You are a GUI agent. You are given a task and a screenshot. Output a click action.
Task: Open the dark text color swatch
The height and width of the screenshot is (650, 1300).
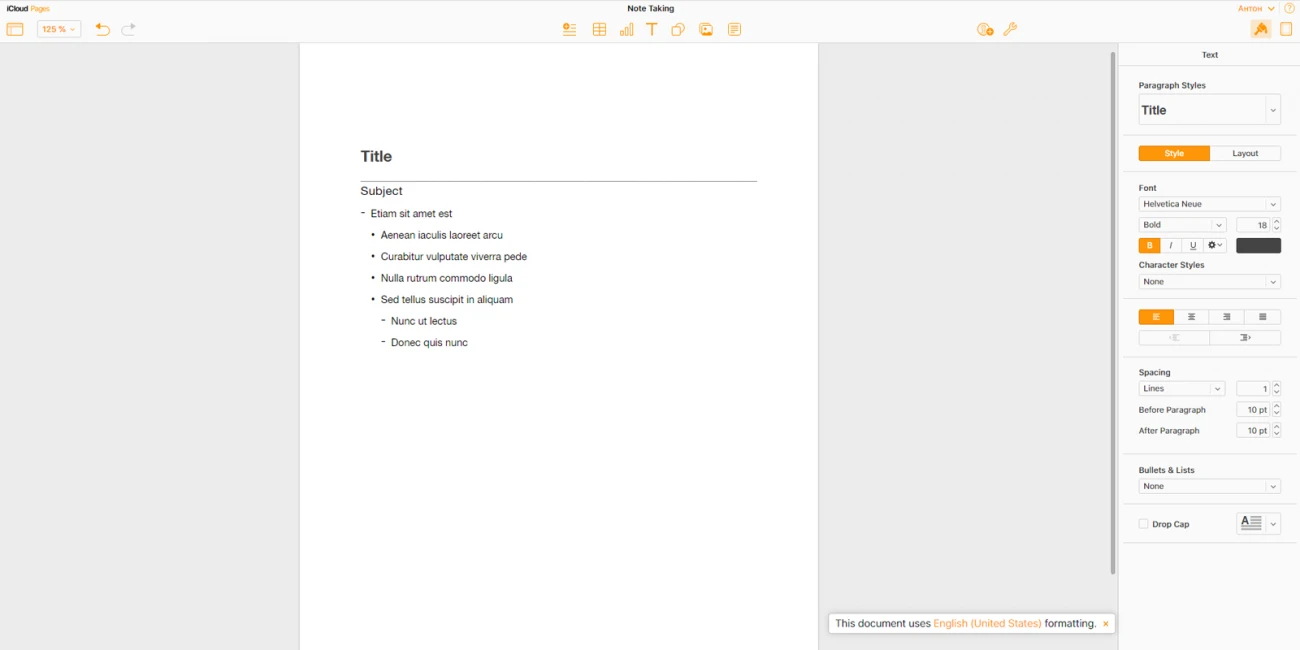click(1258, 246)
